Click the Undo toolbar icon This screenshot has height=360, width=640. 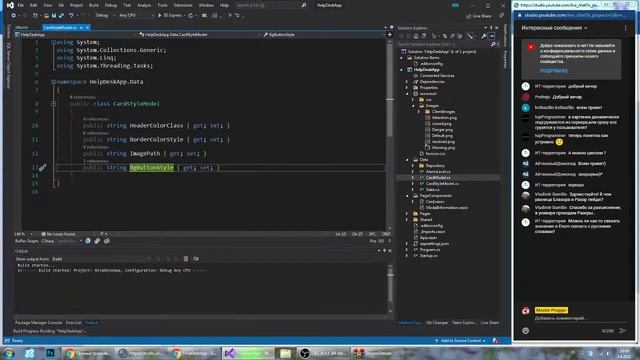click(x=71, y=16)
